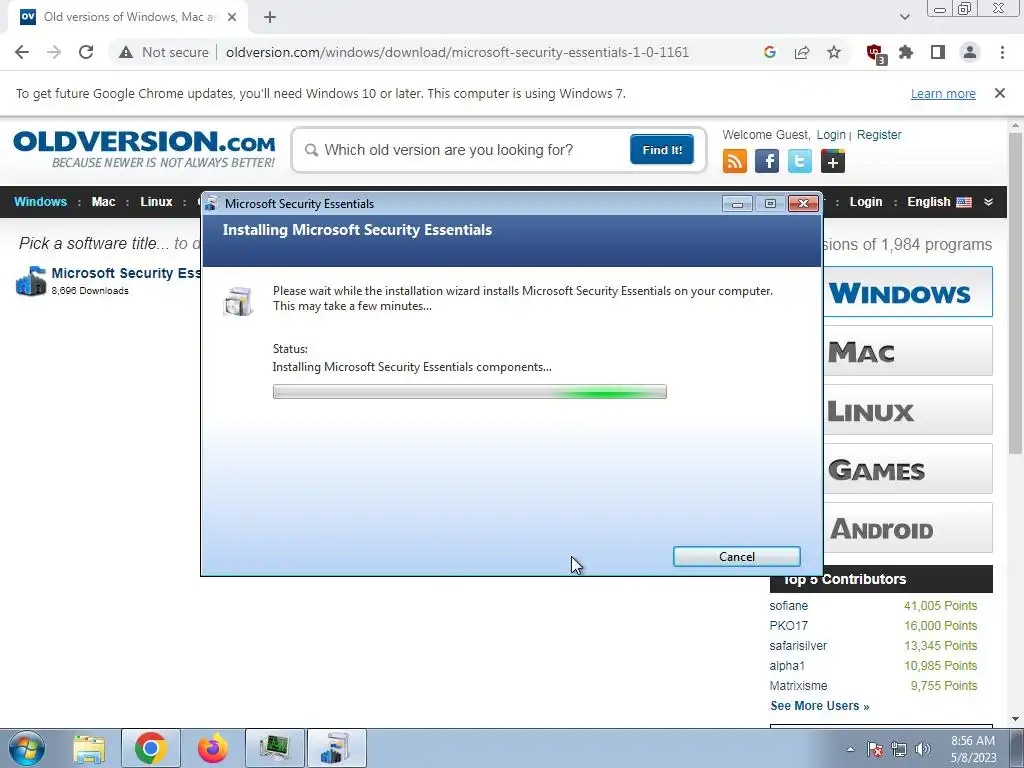The image size is (1024, 768).
Task: Choose the Linux category banner
Action: tap(908, 410)
